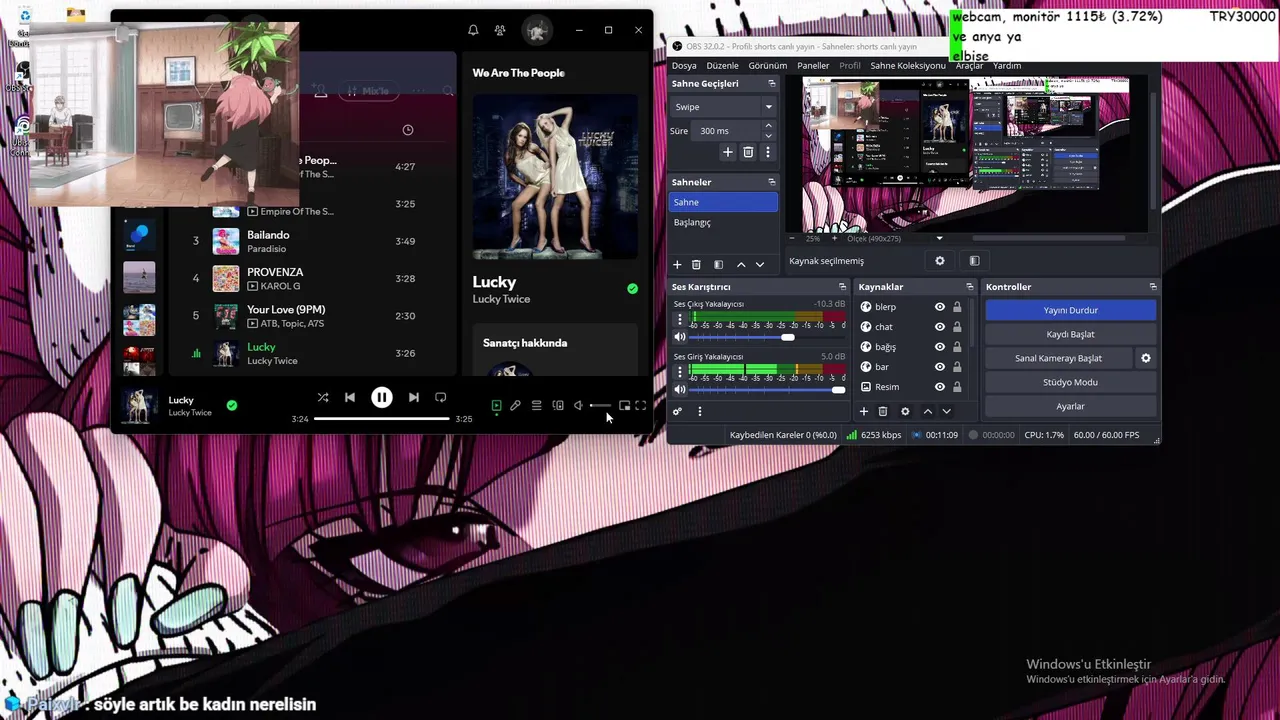Skip to next track in Spotify

point(414,397)
